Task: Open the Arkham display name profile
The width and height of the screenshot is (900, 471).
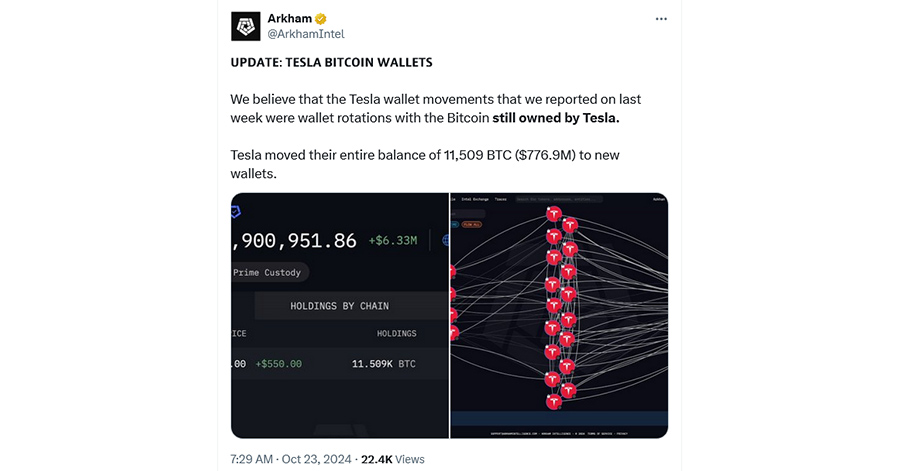Action: [290, 18]
